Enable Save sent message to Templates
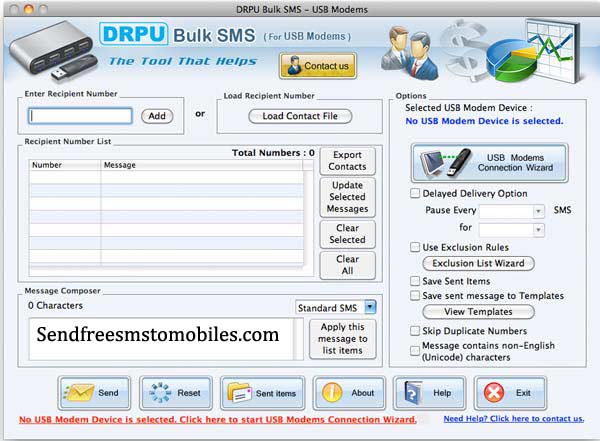This screenshot has height=441, width=600. [x=415, y=296]
